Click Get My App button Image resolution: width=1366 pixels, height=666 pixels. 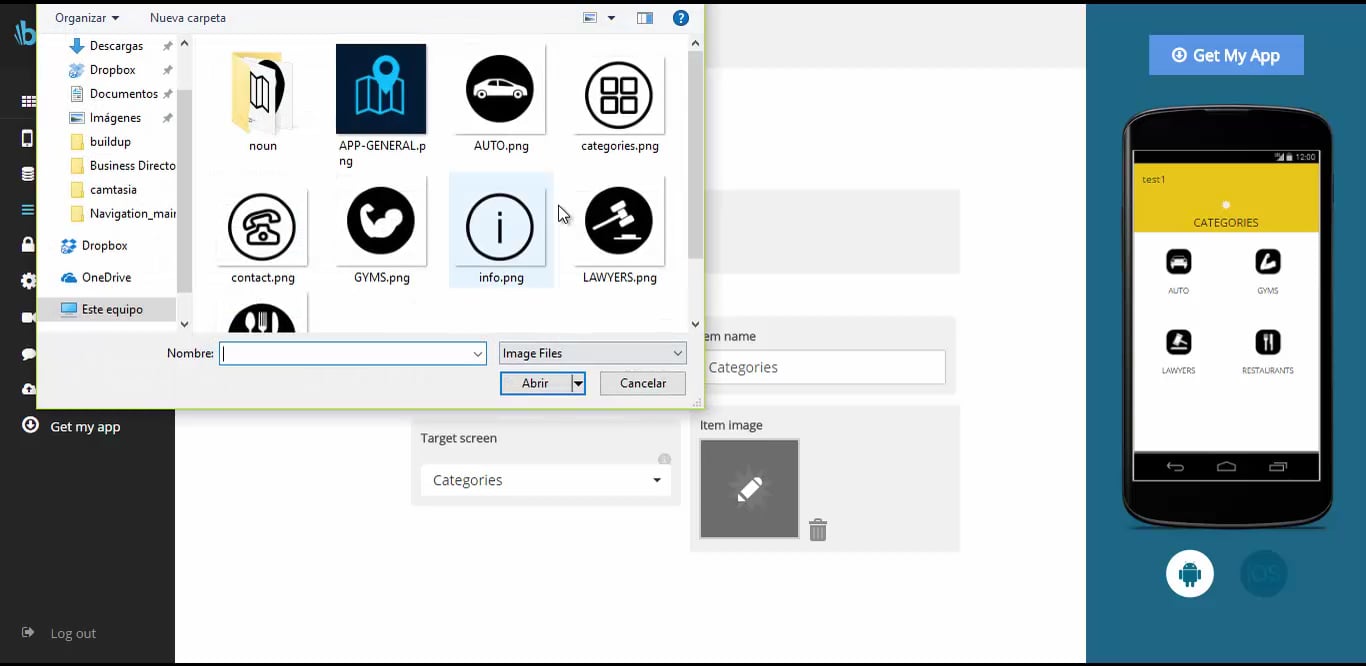(1226, 55)
